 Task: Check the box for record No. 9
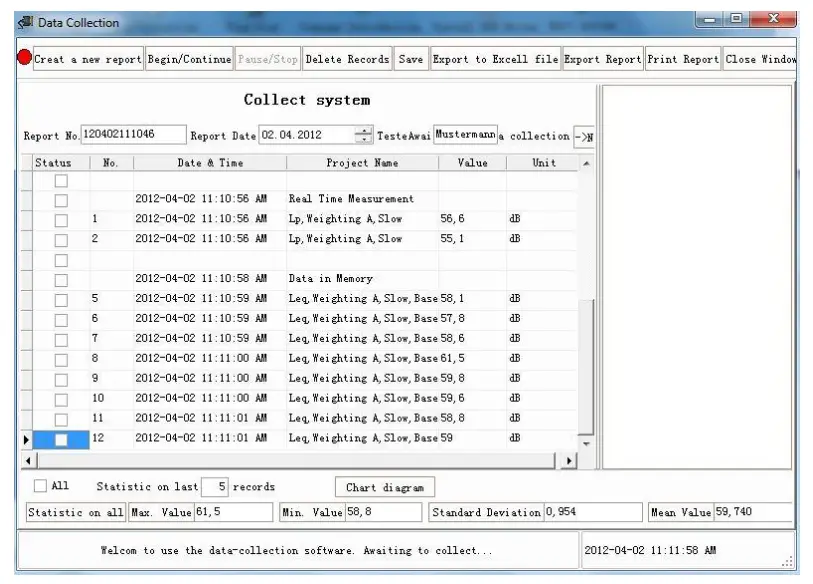tap(61, 380)
